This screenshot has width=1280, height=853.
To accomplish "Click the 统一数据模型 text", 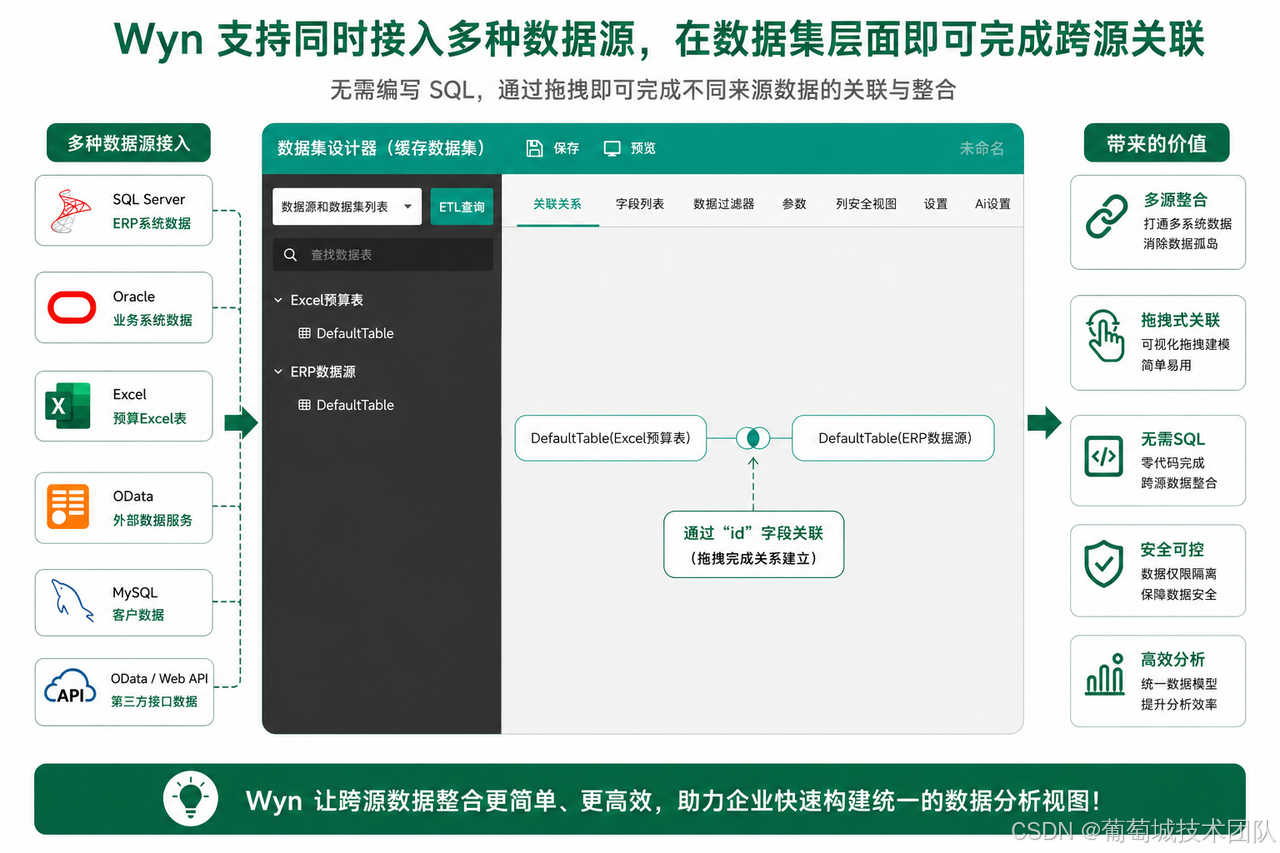I will (x=1179, y=684).
